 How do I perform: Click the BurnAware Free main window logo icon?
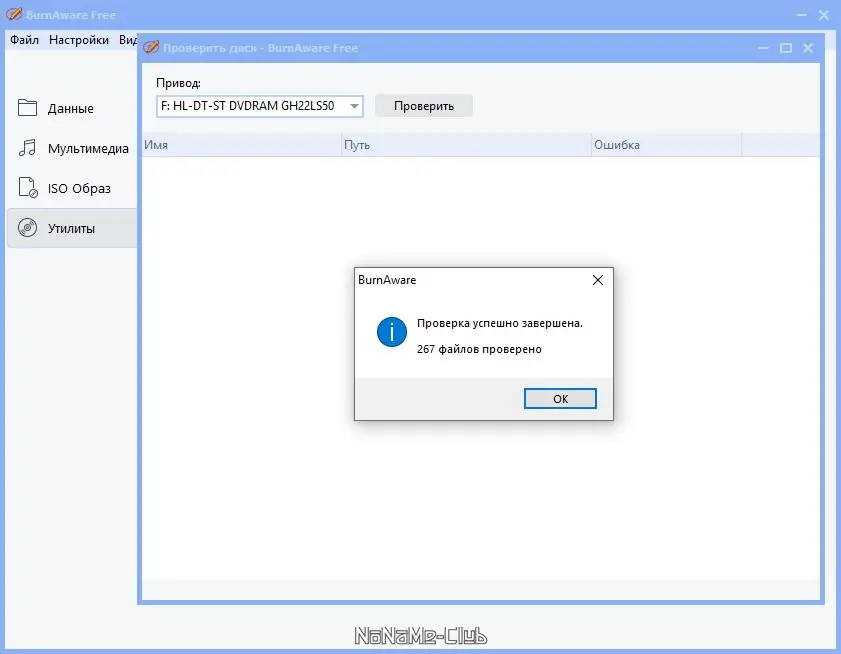(14, 14)
